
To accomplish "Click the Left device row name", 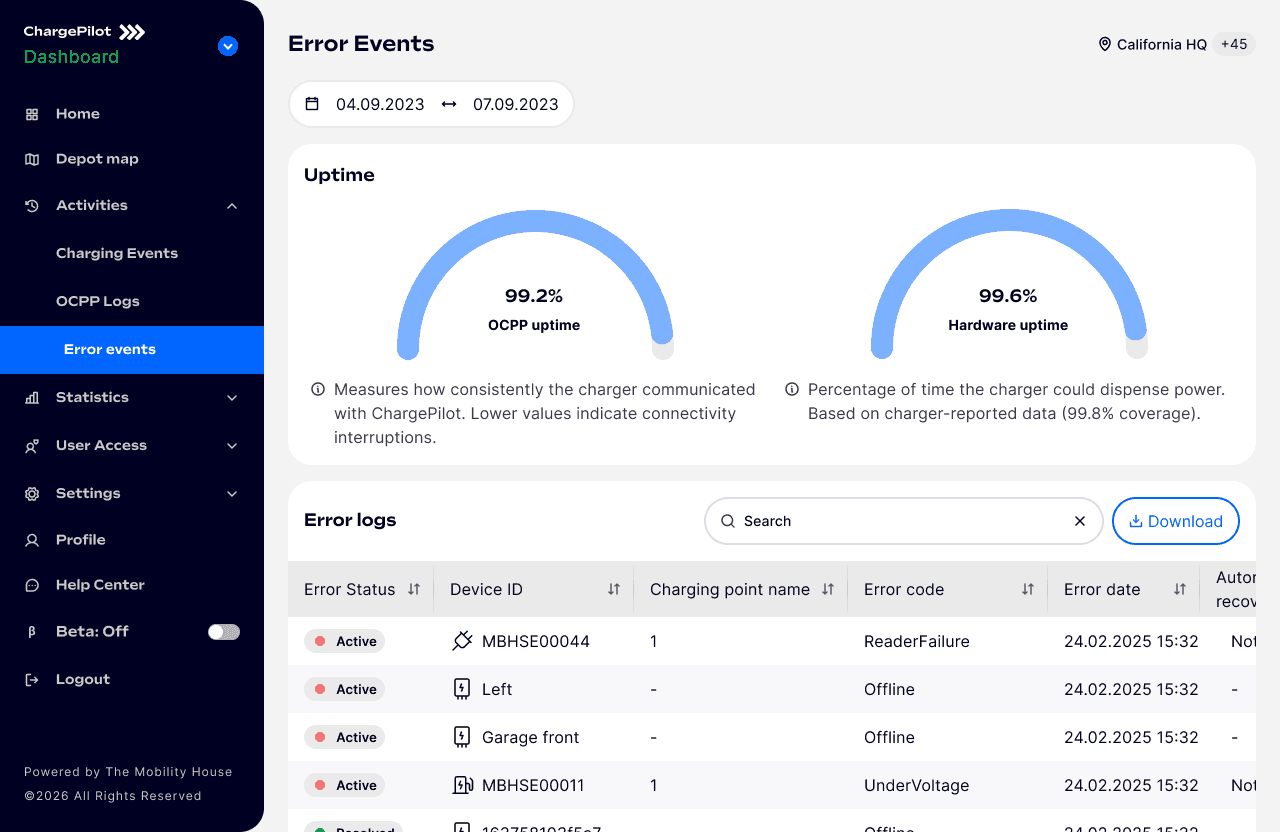I will 497,689.
